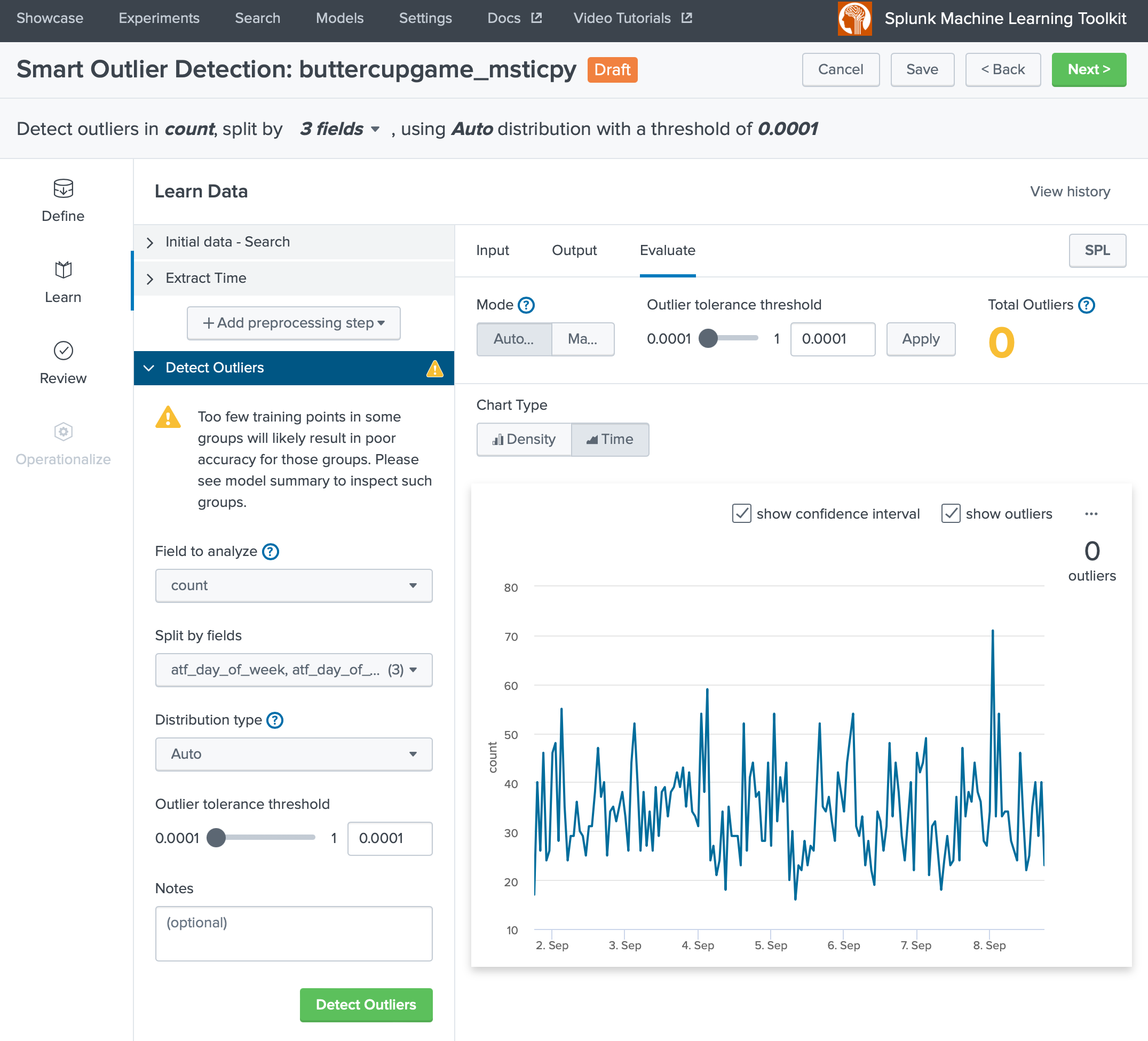
Task: Click the Define step database icon
Action: pos(63,188)
